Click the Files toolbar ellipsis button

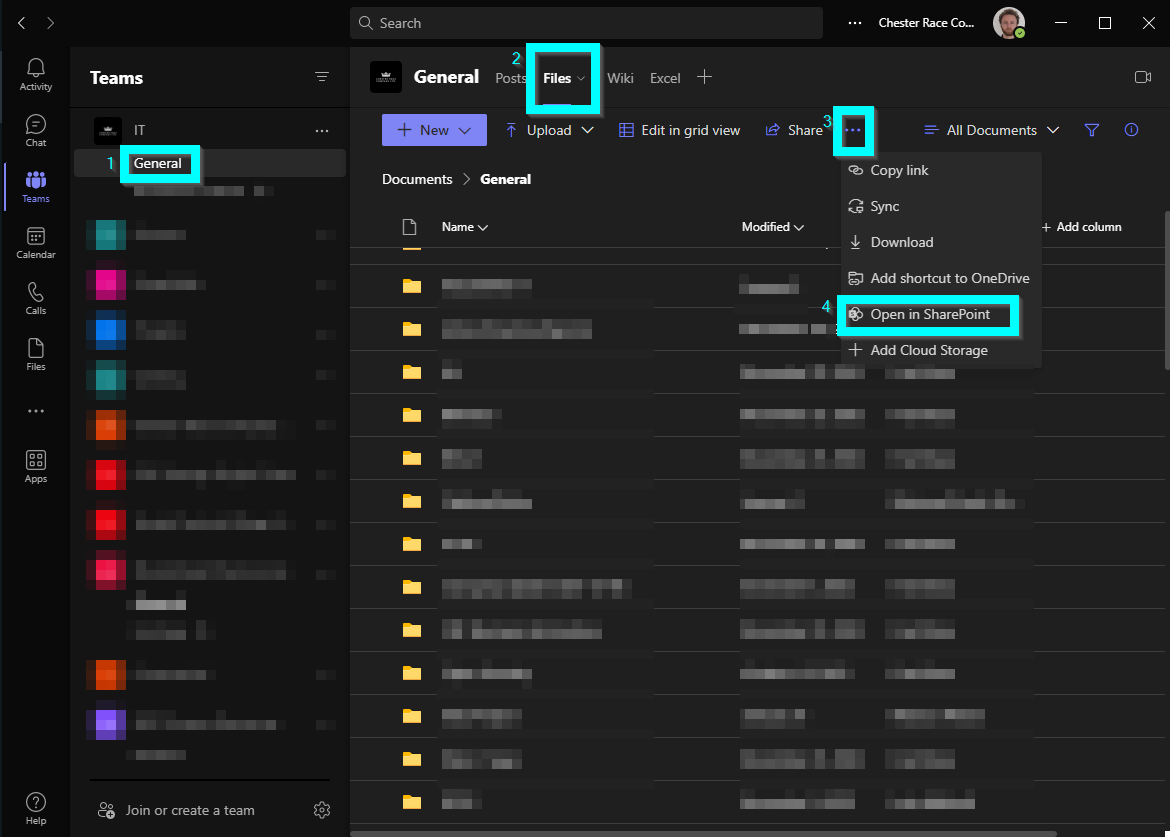pos(853,131)
